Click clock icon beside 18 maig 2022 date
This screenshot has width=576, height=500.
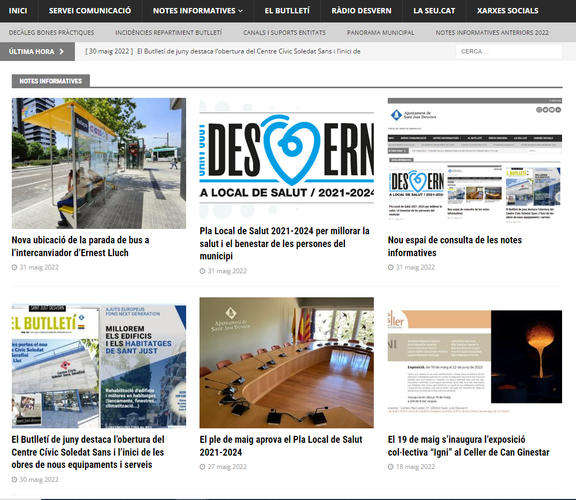click(390, 467)
